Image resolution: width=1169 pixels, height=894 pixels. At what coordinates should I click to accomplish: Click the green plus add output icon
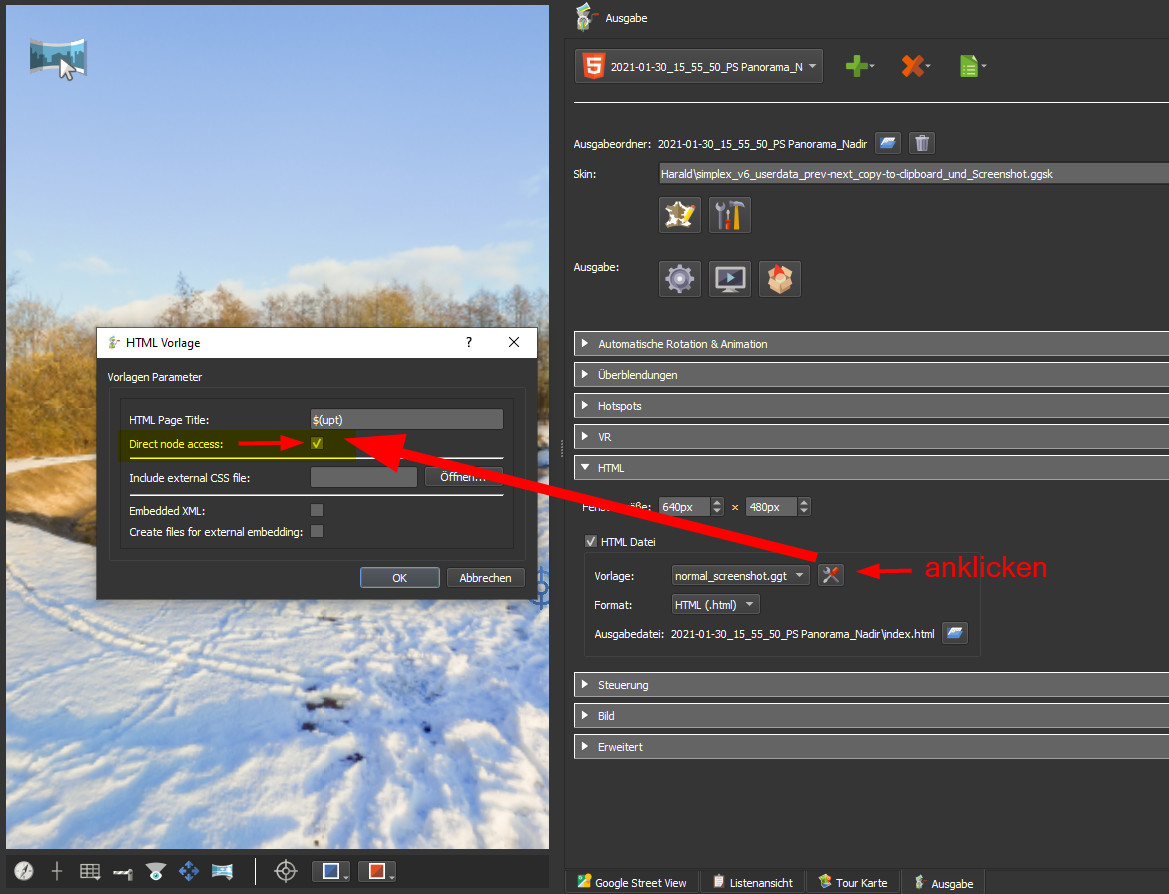point(855,67)
